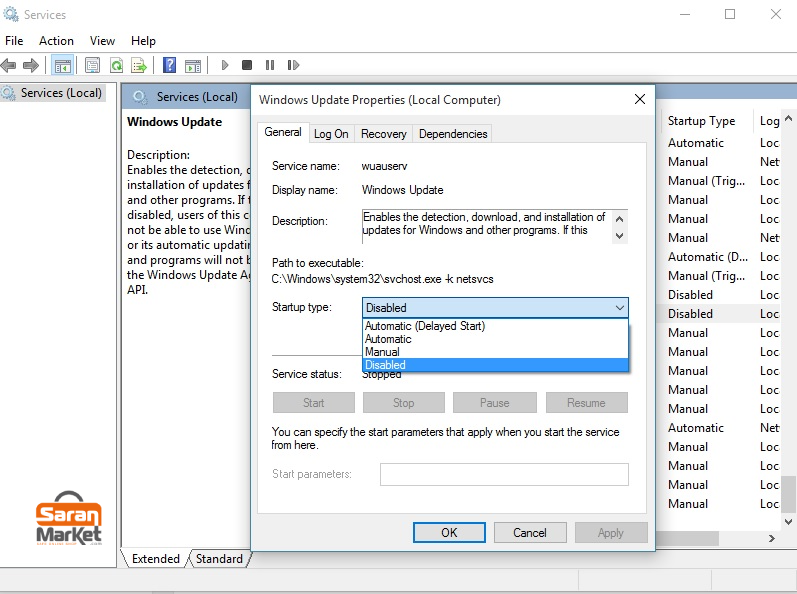The image size is (797, 594).
Task: Click the Windows Update heading in Extended pane
Action: pos(174,122)
